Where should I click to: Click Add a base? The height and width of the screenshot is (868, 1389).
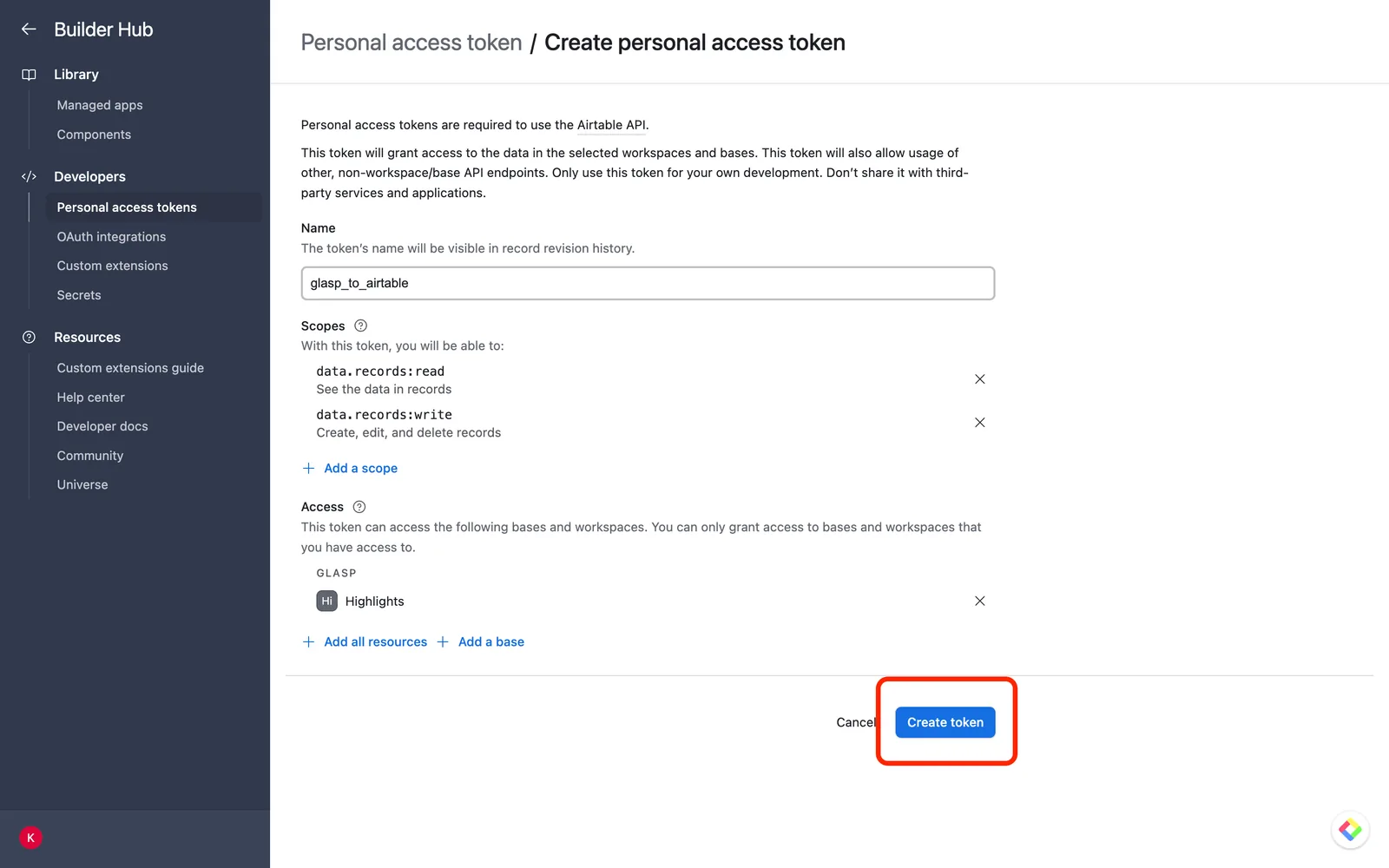(x=480, y=641)
